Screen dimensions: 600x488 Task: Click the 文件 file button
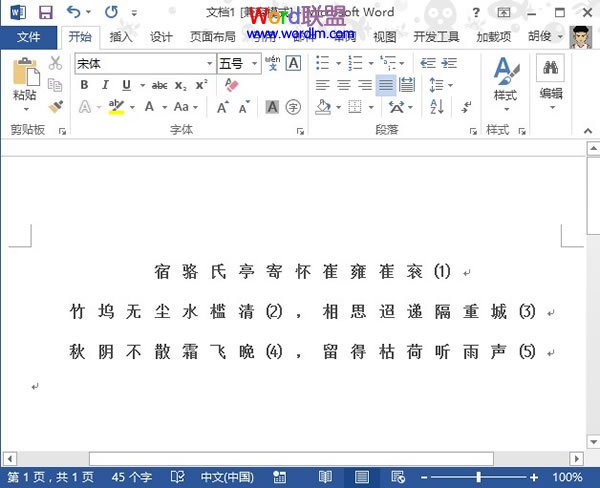pos(29,37)
